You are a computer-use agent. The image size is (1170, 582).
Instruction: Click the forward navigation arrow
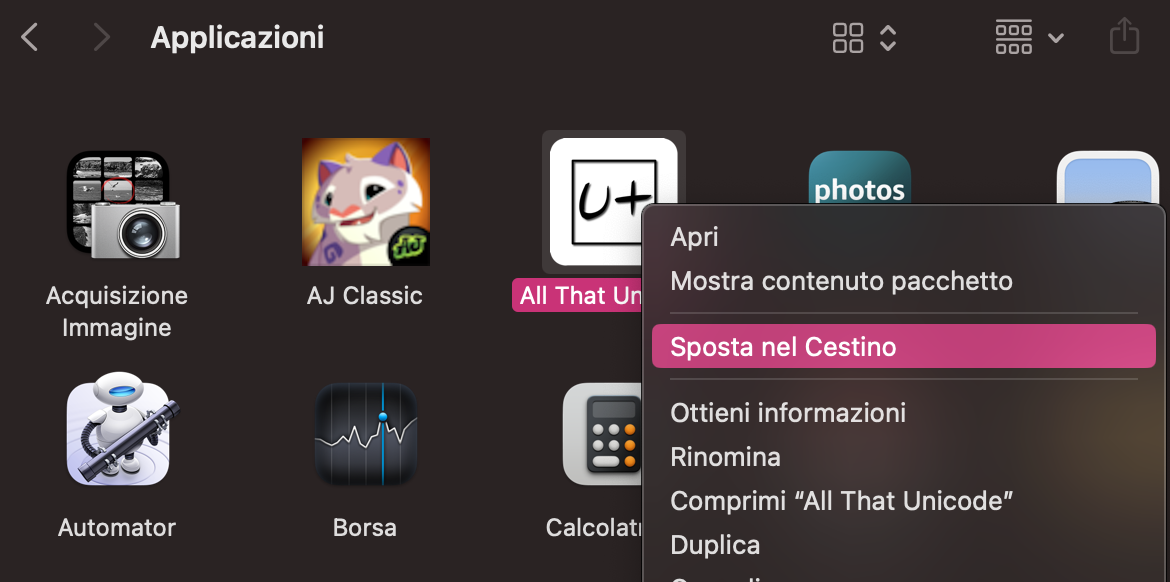click(100, 36)
